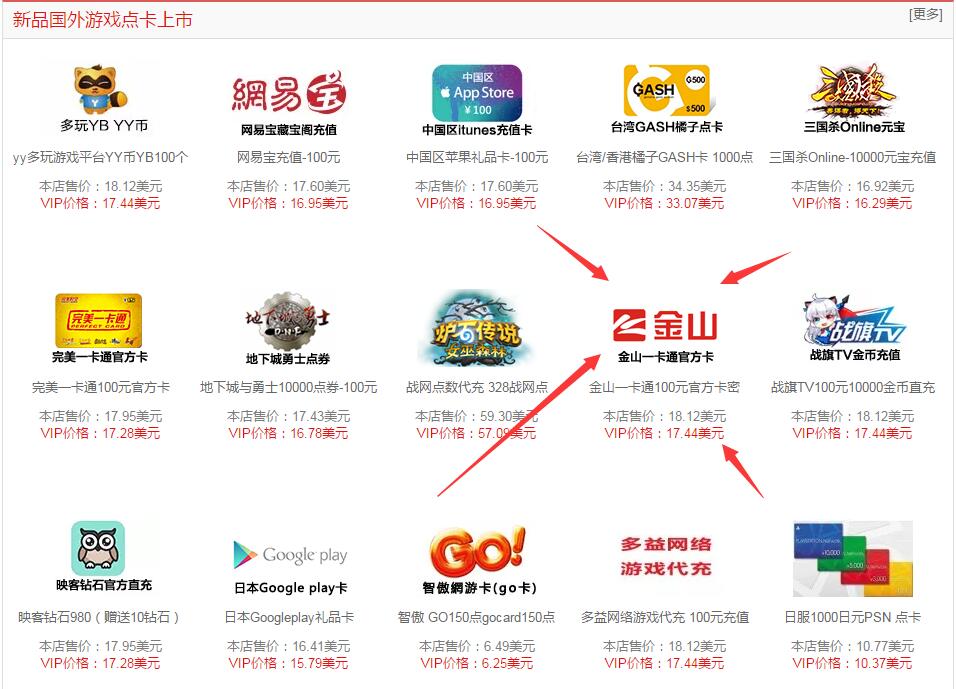Viewport: 956px width, 689px height.
Task: Open 完美一卡通100元官方卡 link
Action: point(101,387)
